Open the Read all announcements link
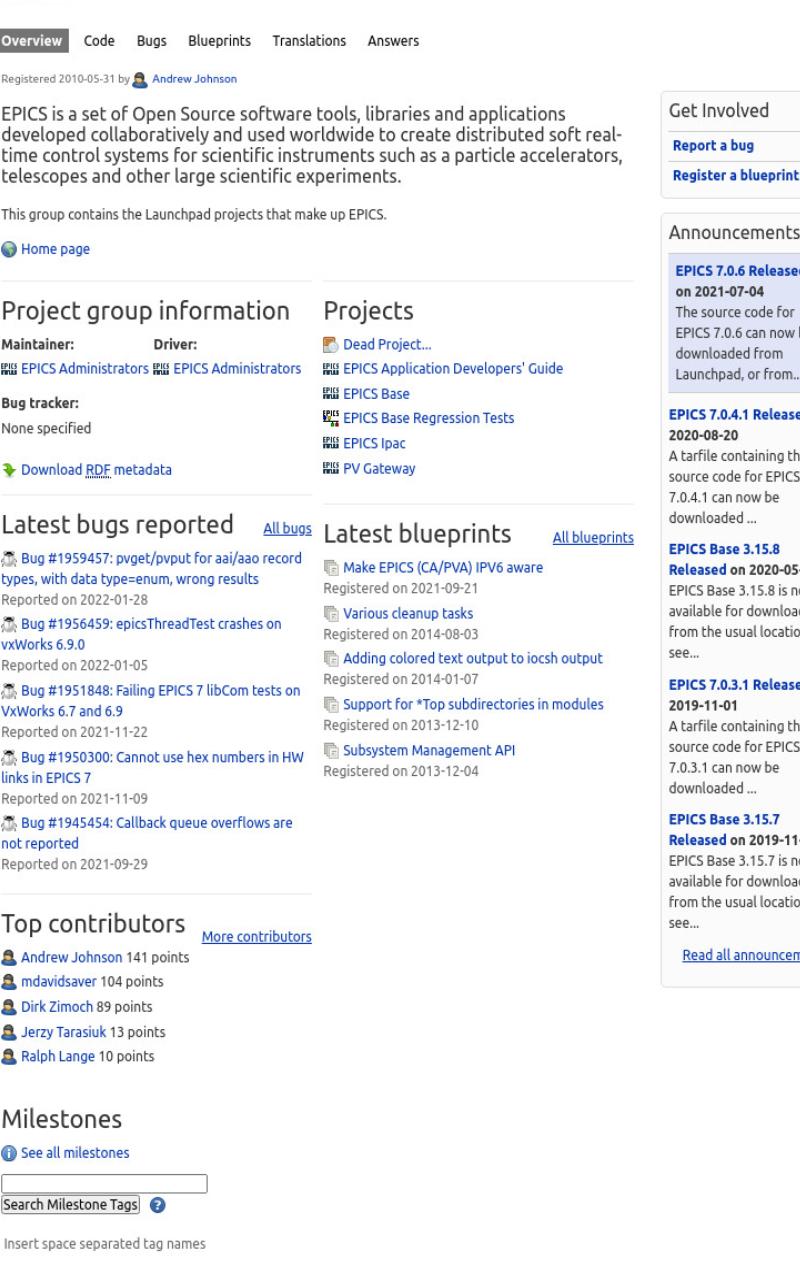Screen dimensions: 800x1280 click(741, 955)
